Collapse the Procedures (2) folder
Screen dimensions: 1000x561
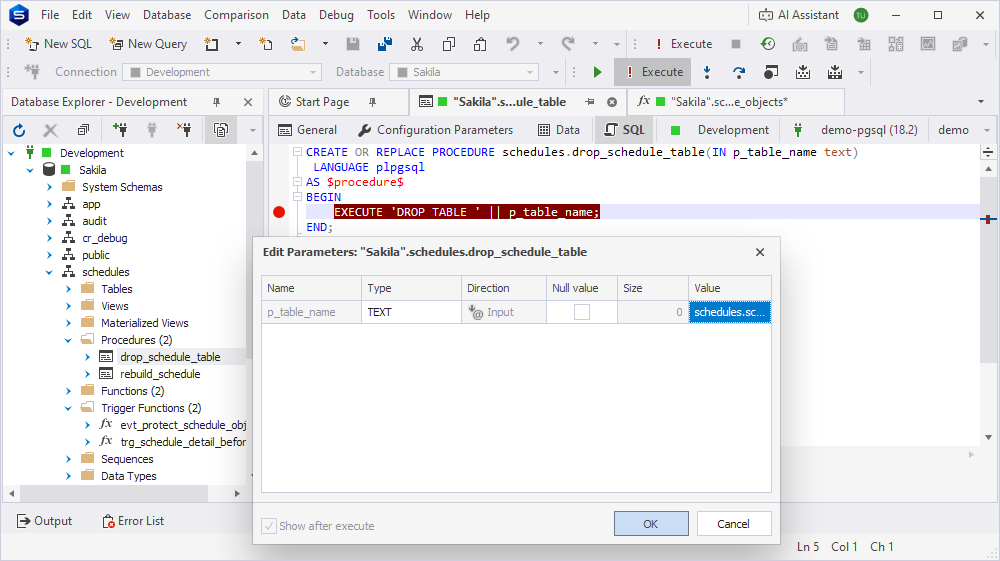[68, 340]
